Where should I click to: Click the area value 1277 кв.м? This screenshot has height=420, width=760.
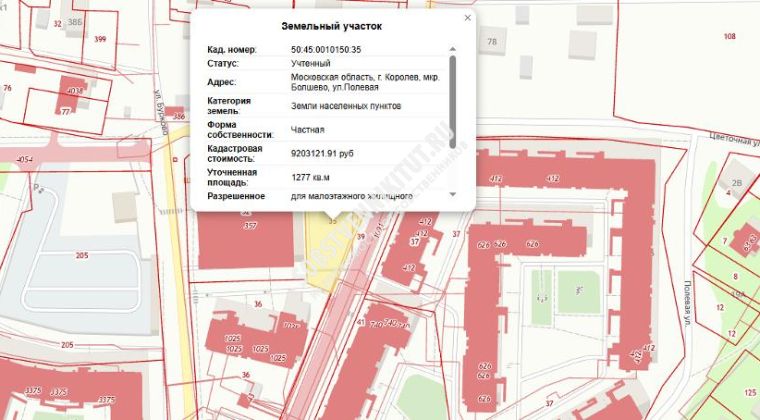(x=310, y=177)
